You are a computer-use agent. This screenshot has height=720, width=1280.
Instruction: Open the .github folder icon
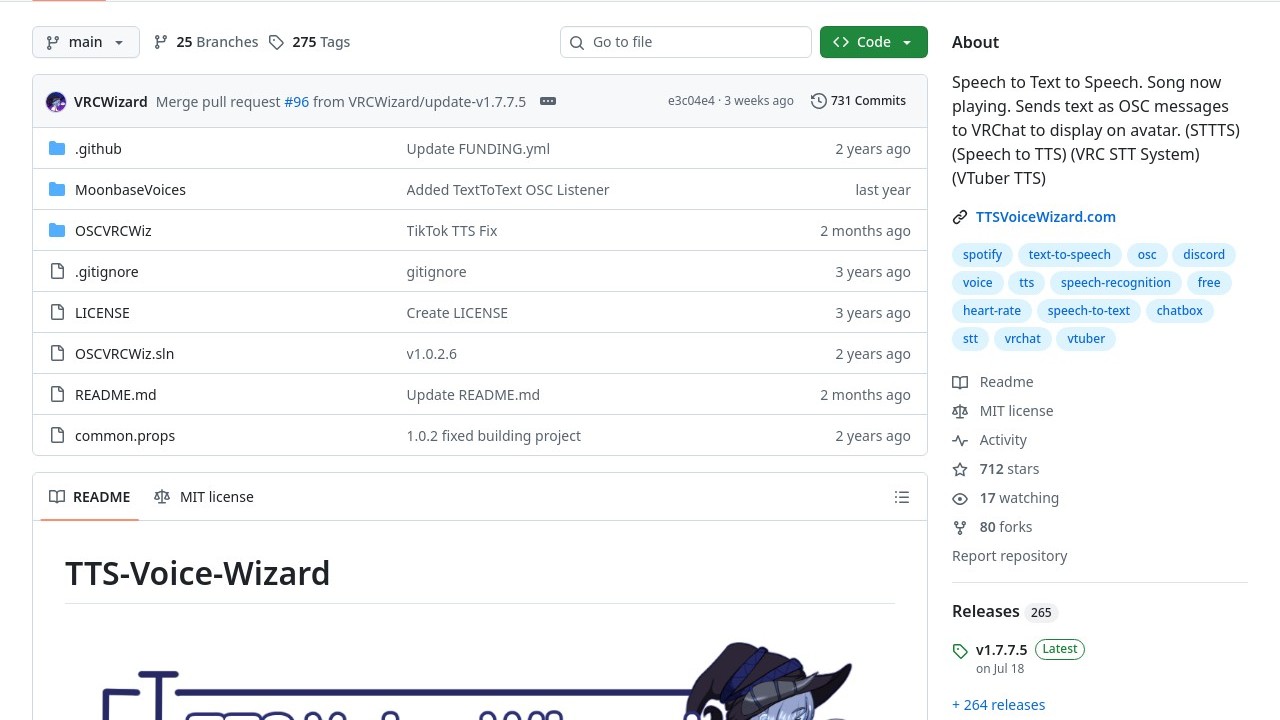[57, 149]
